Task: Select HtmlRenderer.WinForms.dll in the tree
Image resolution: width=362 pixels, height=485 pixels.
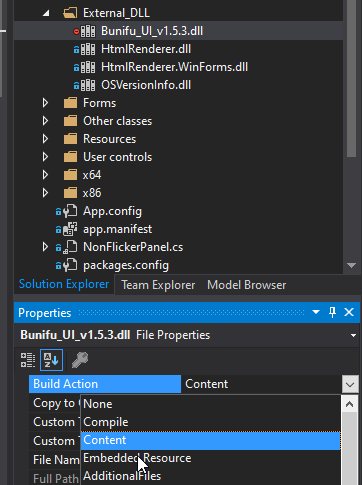Action: [x=174, y=67]
